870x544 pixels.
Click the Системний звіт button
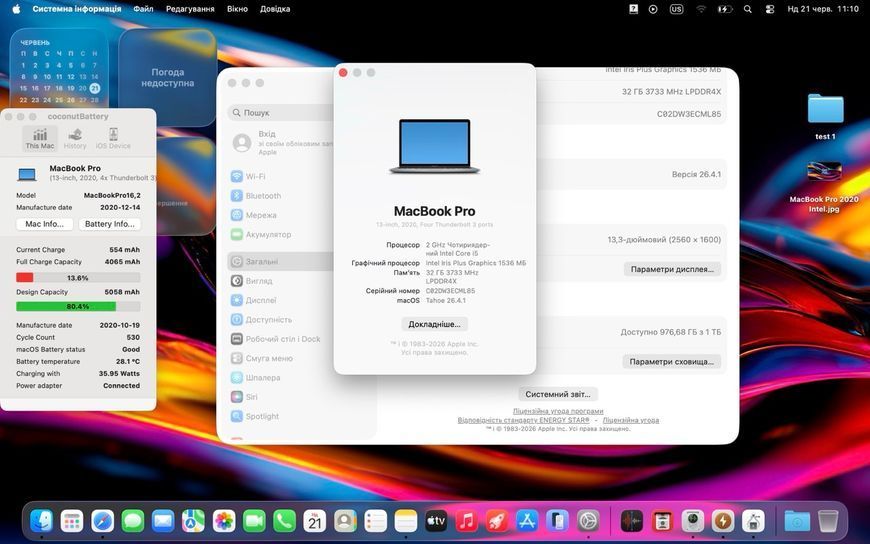click(558, 394)
